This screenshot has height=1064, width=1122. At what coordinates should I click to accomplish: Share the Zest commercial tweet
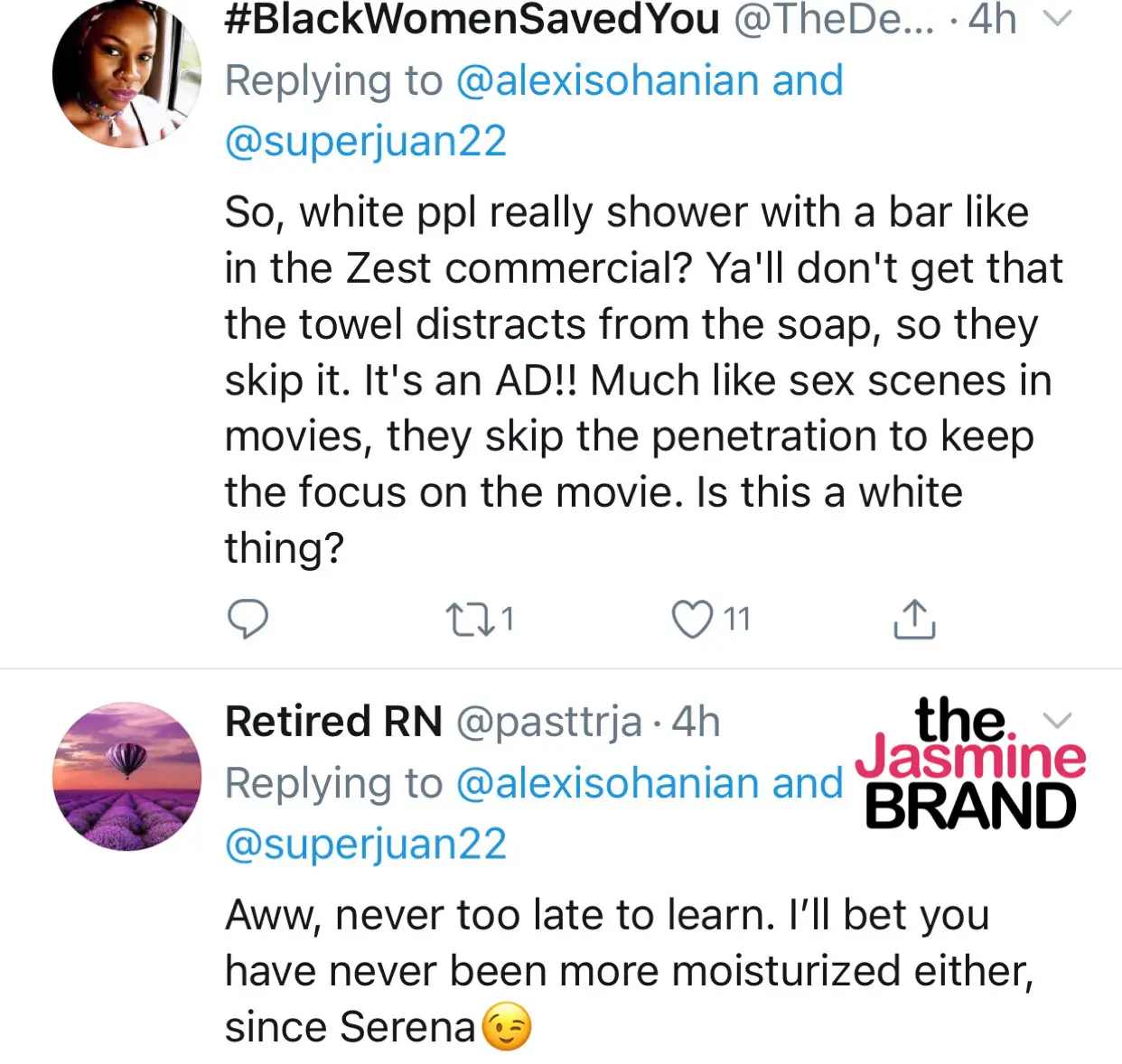[x=914, y=620]
